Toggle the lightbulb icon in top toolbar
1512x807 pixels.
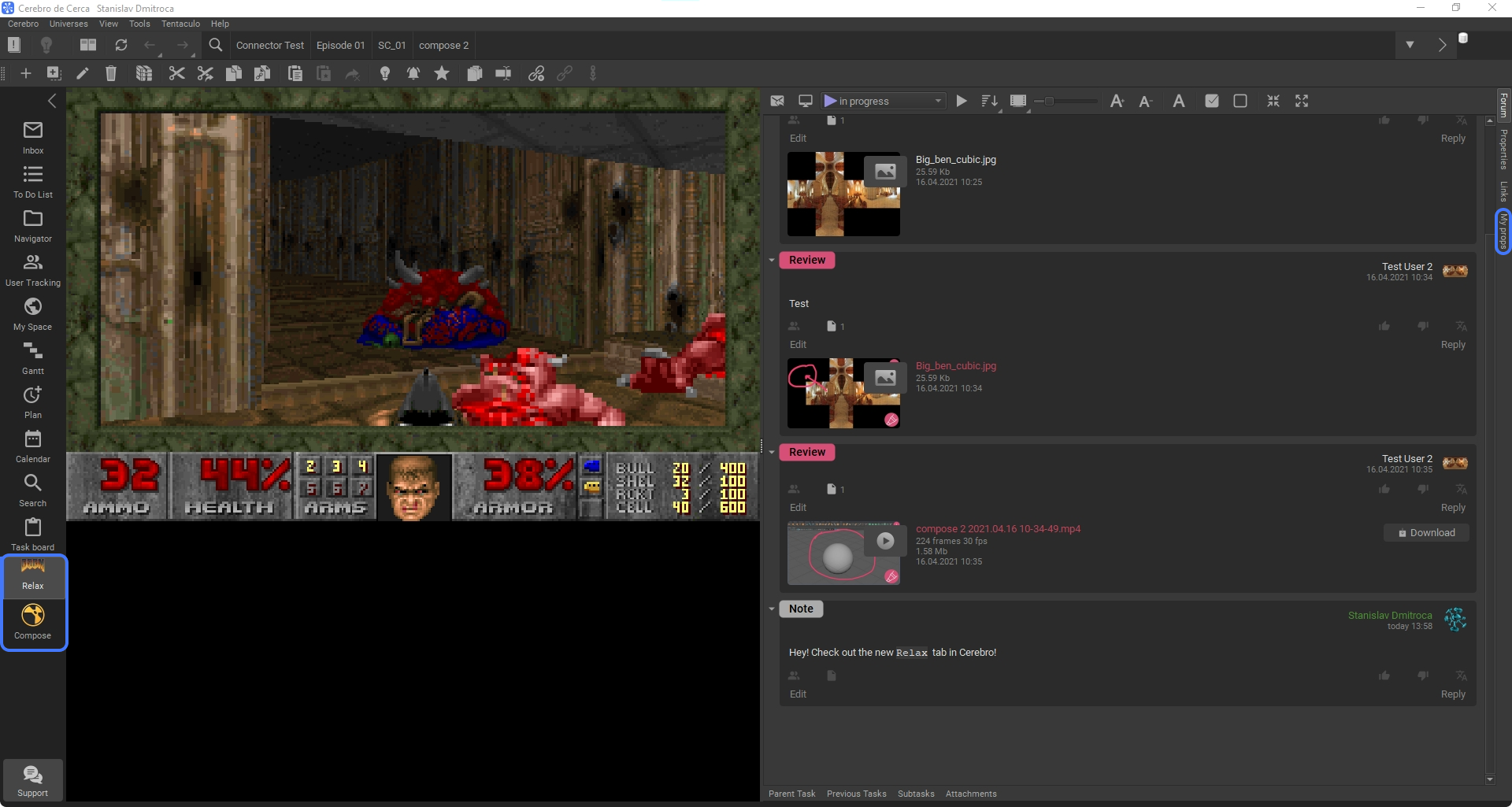click(46, 45)
